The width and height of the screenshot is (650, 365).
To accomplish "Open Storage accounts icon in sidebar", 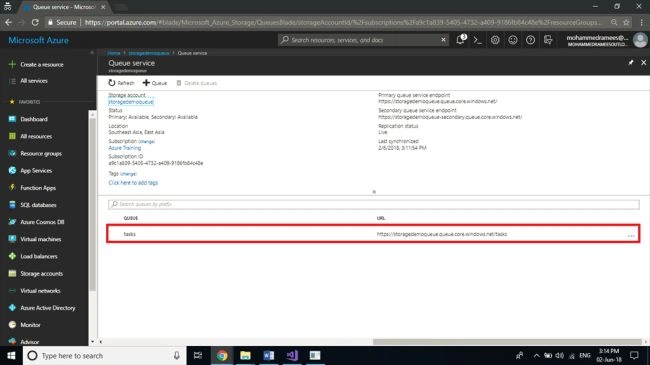I will coord(12,273).
